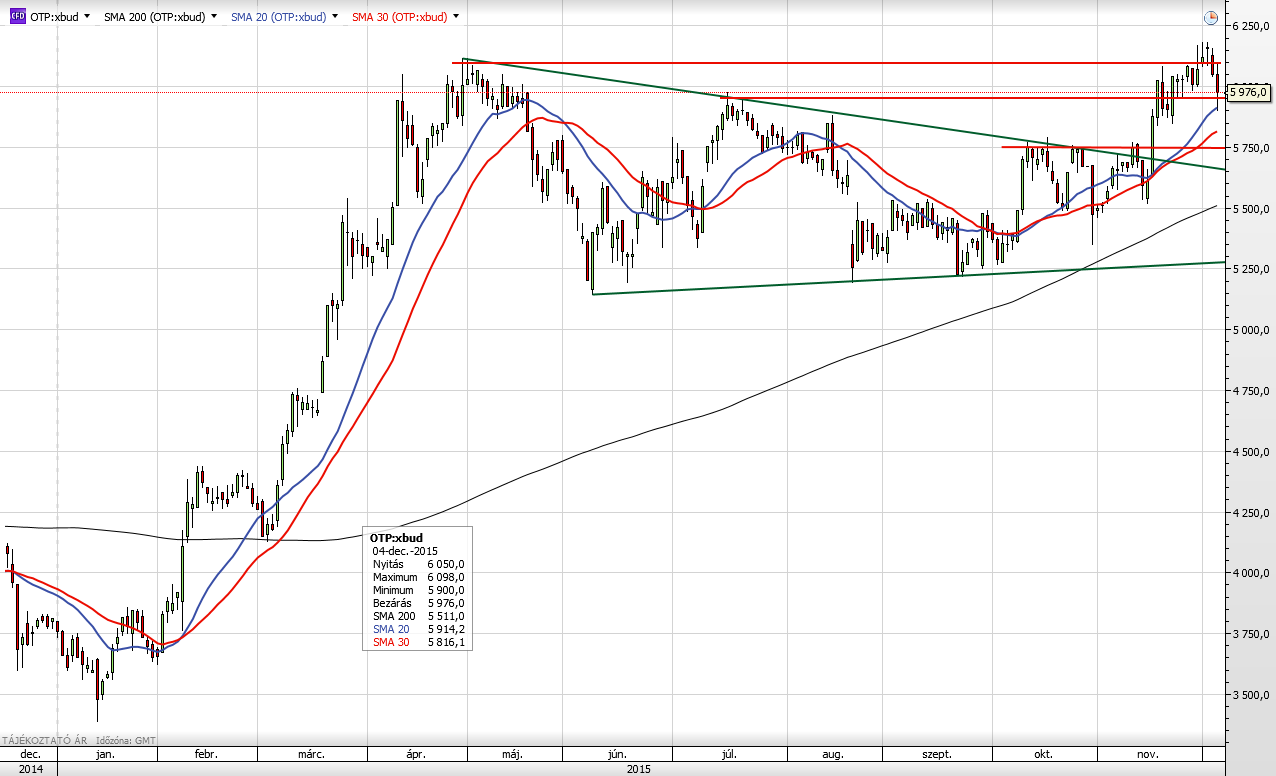Screen dimensions: 1276x776
Task: Click the 3 500,0 price axis label
Action: (1251, 695)
